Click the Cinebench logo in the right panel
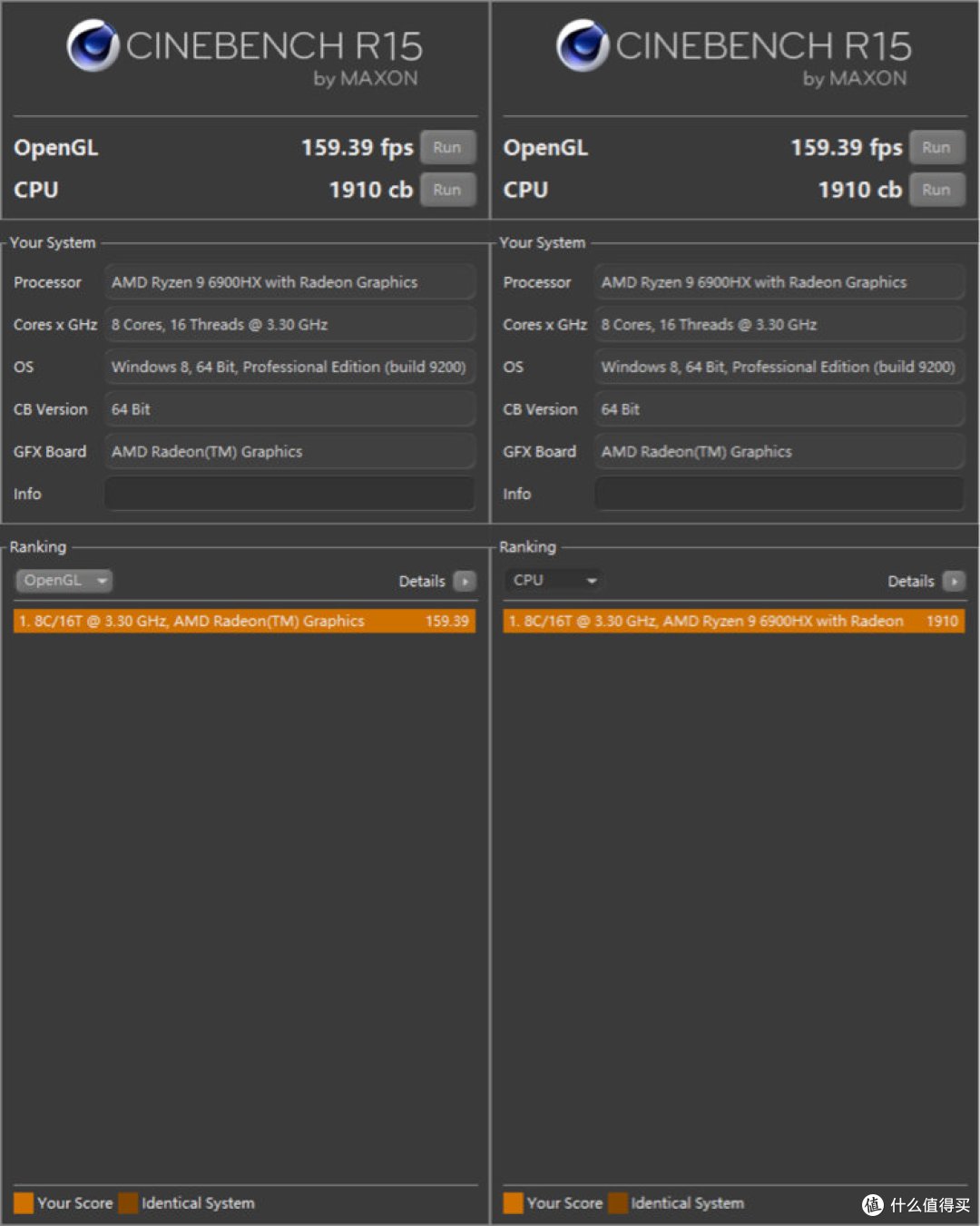 [581, 44]
